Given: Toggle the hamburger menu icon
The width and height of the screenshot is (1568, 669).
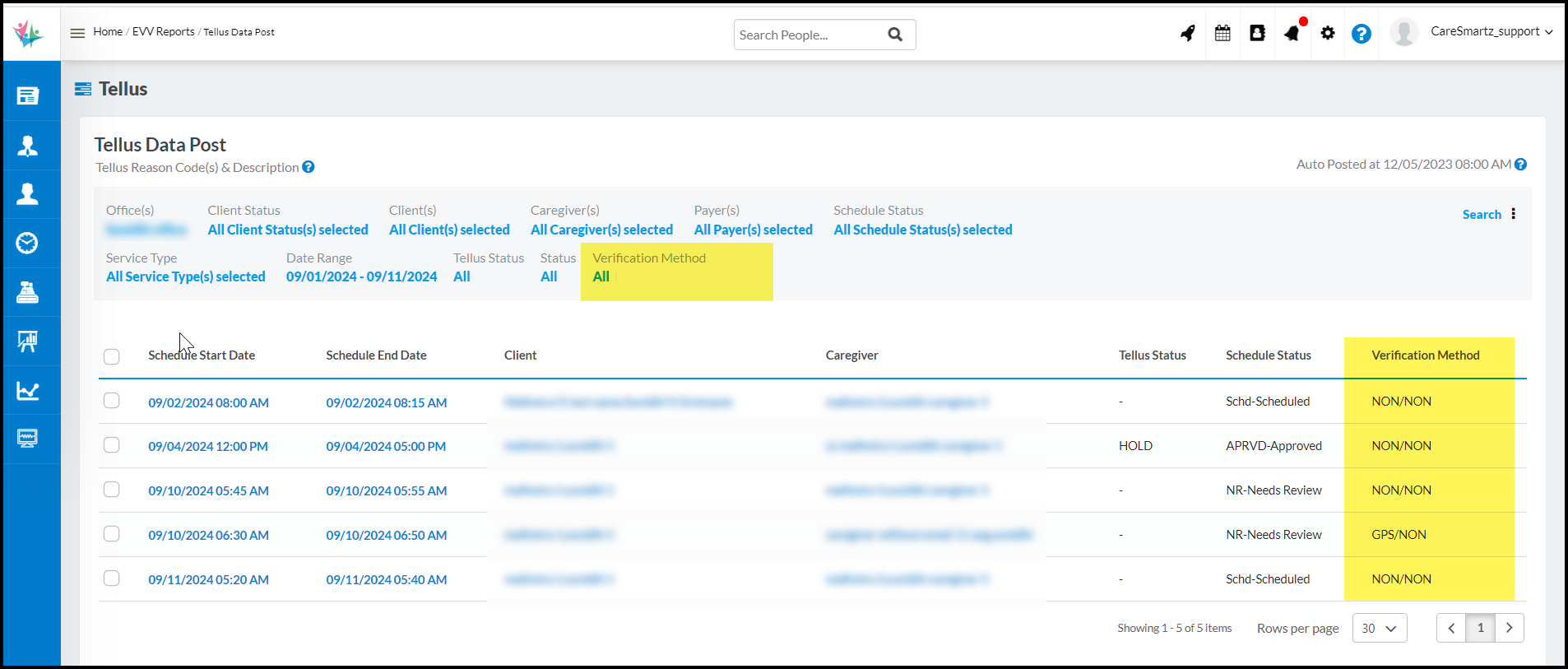Looking at the screenshot, I should pyautogui.click(x=77, y=33).
